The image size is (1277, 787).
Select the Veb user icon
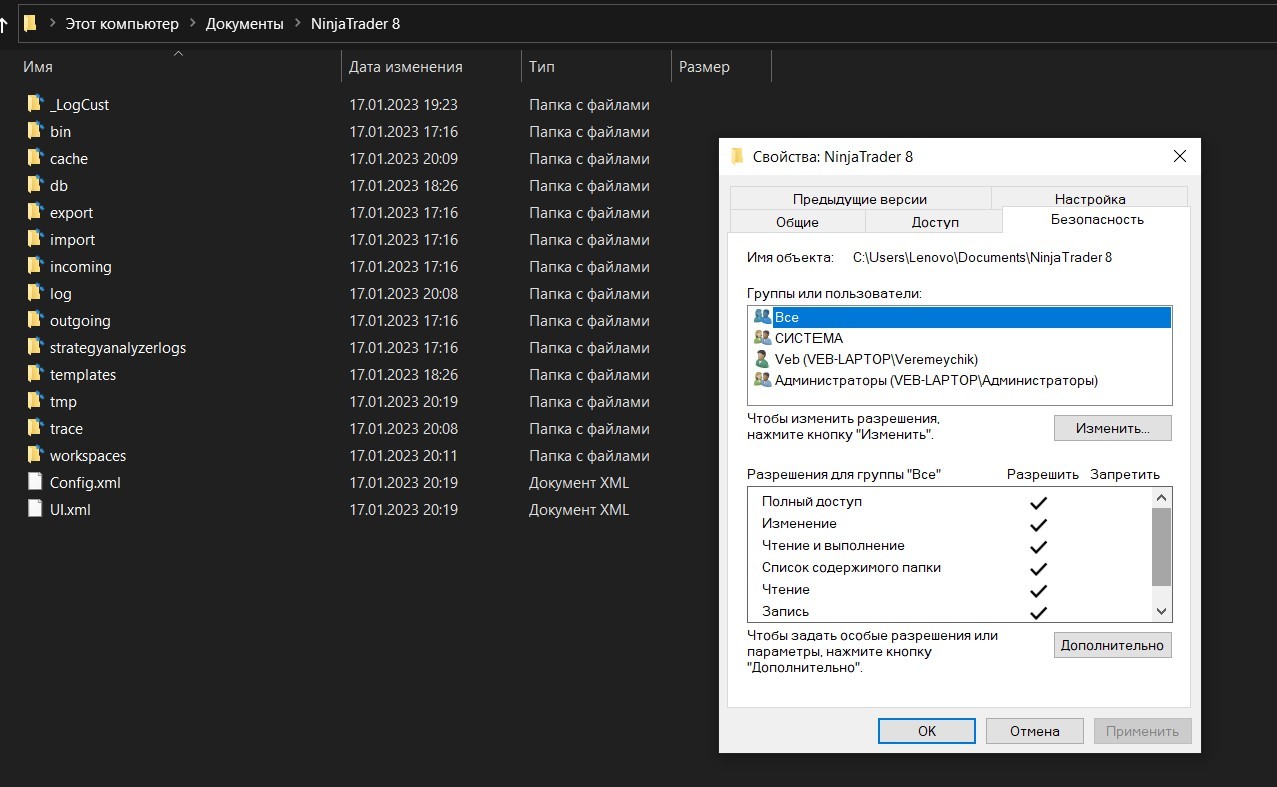[x=762, y=359]
